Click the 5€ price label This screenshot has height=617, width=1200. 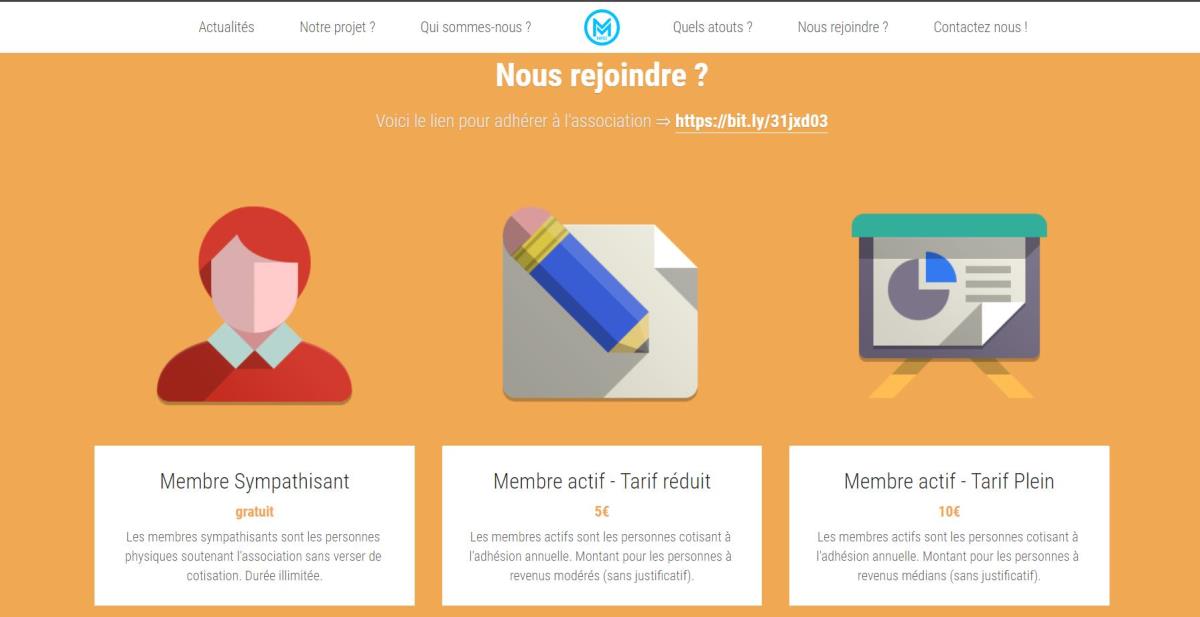[x=602, y=512]
